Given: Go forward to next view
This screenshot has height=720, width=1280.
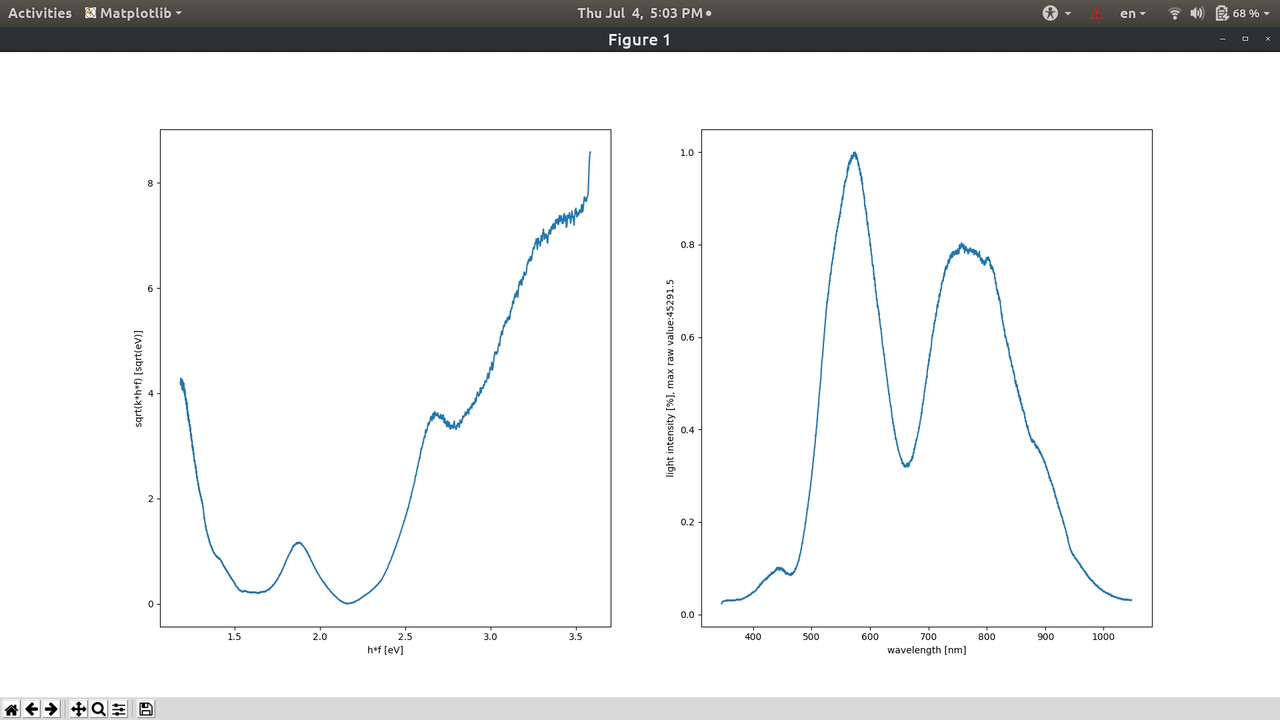Looking at the screenshot, I should point(51,709).
